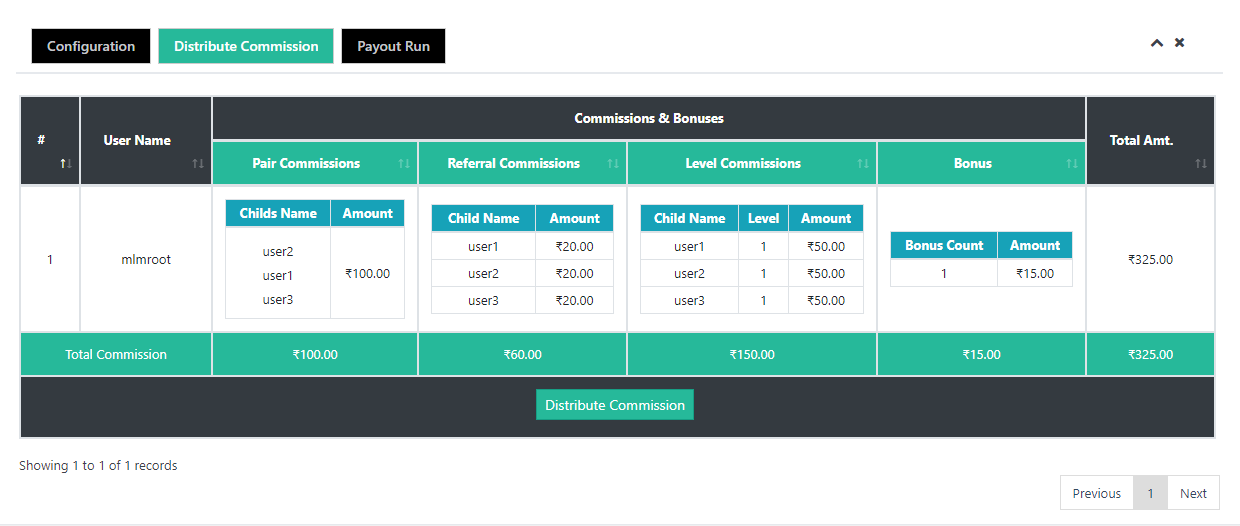
Task: Click sort arrows in User Name header
Action: [x=198, y=163]
